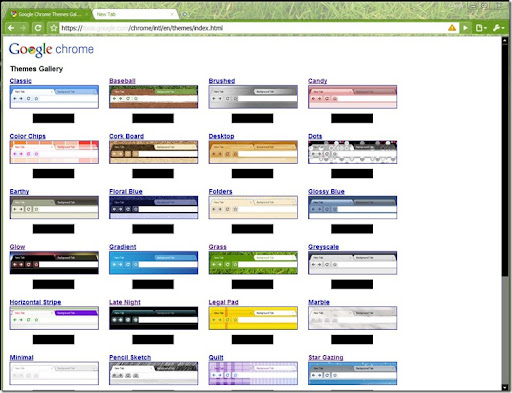Viewport: 512px width, 393px height.
Task: Select the Cork Board preview thumbnail
Action: tap(154, 152)
